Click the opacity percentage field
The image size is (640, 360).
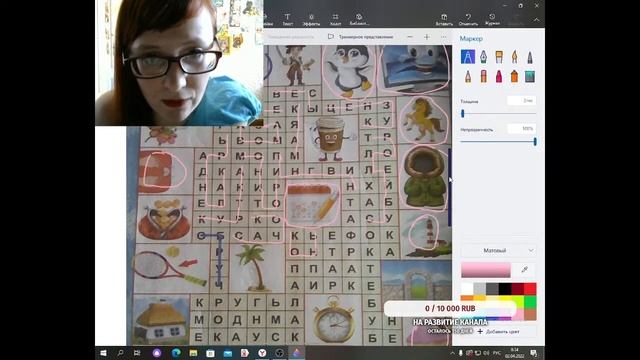pyautogui.click(x=521, y=129)
